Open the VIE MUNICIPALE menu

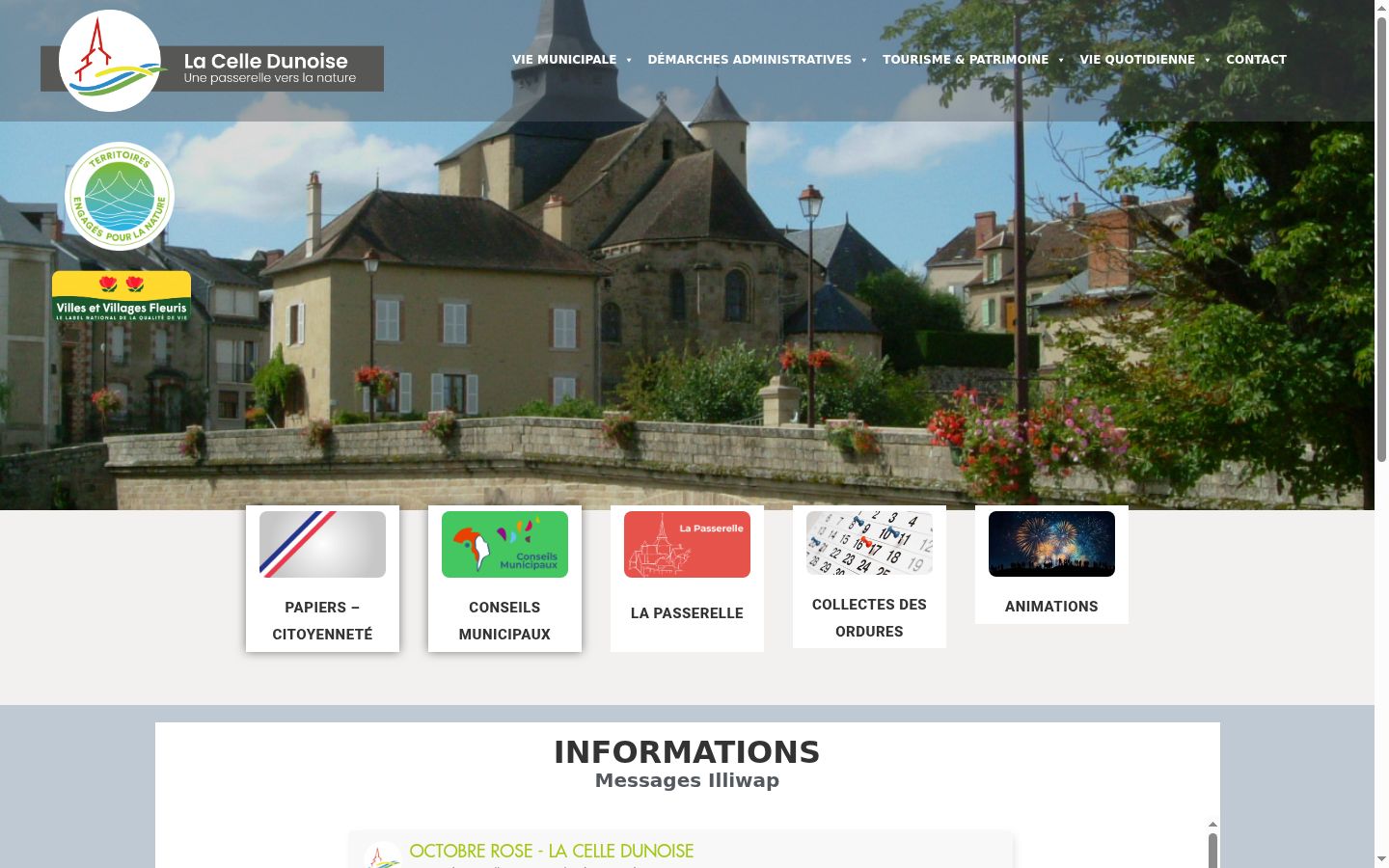click(564, 60)
